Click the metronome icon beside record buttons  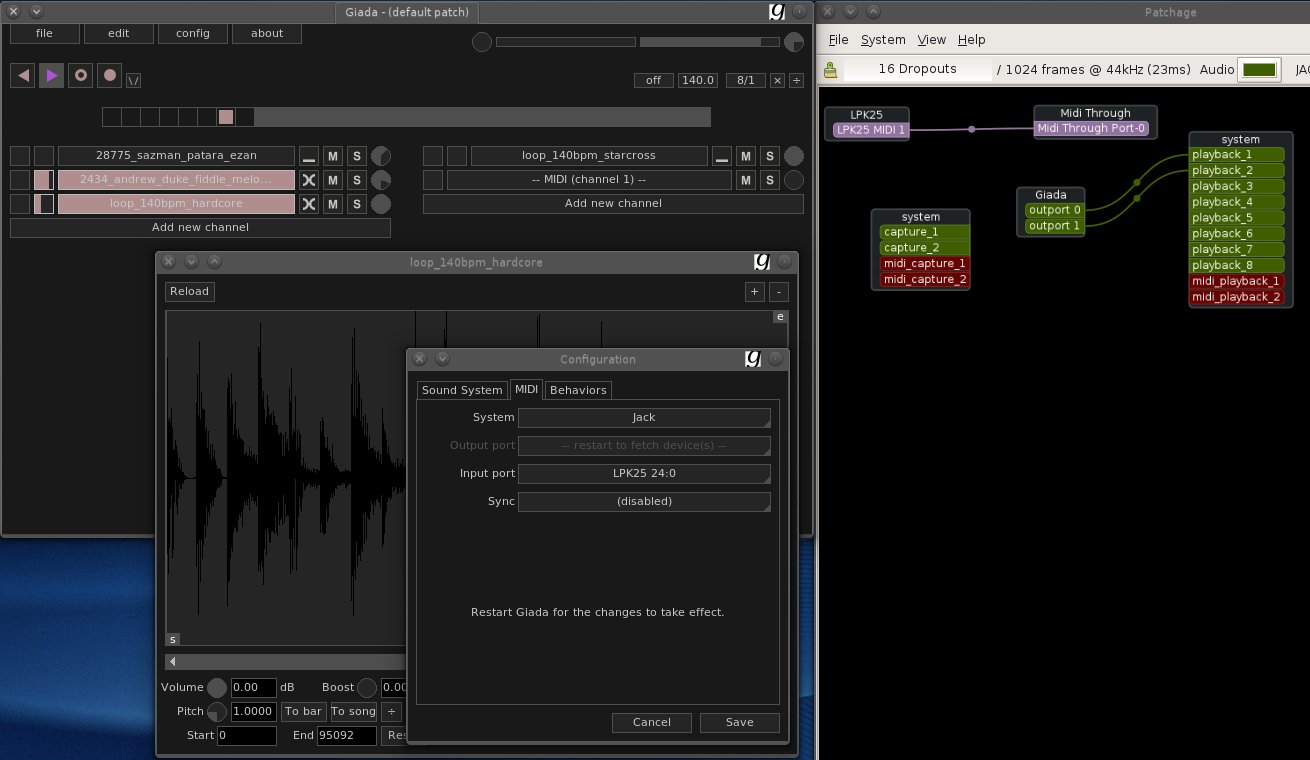(x=134, y=79)
